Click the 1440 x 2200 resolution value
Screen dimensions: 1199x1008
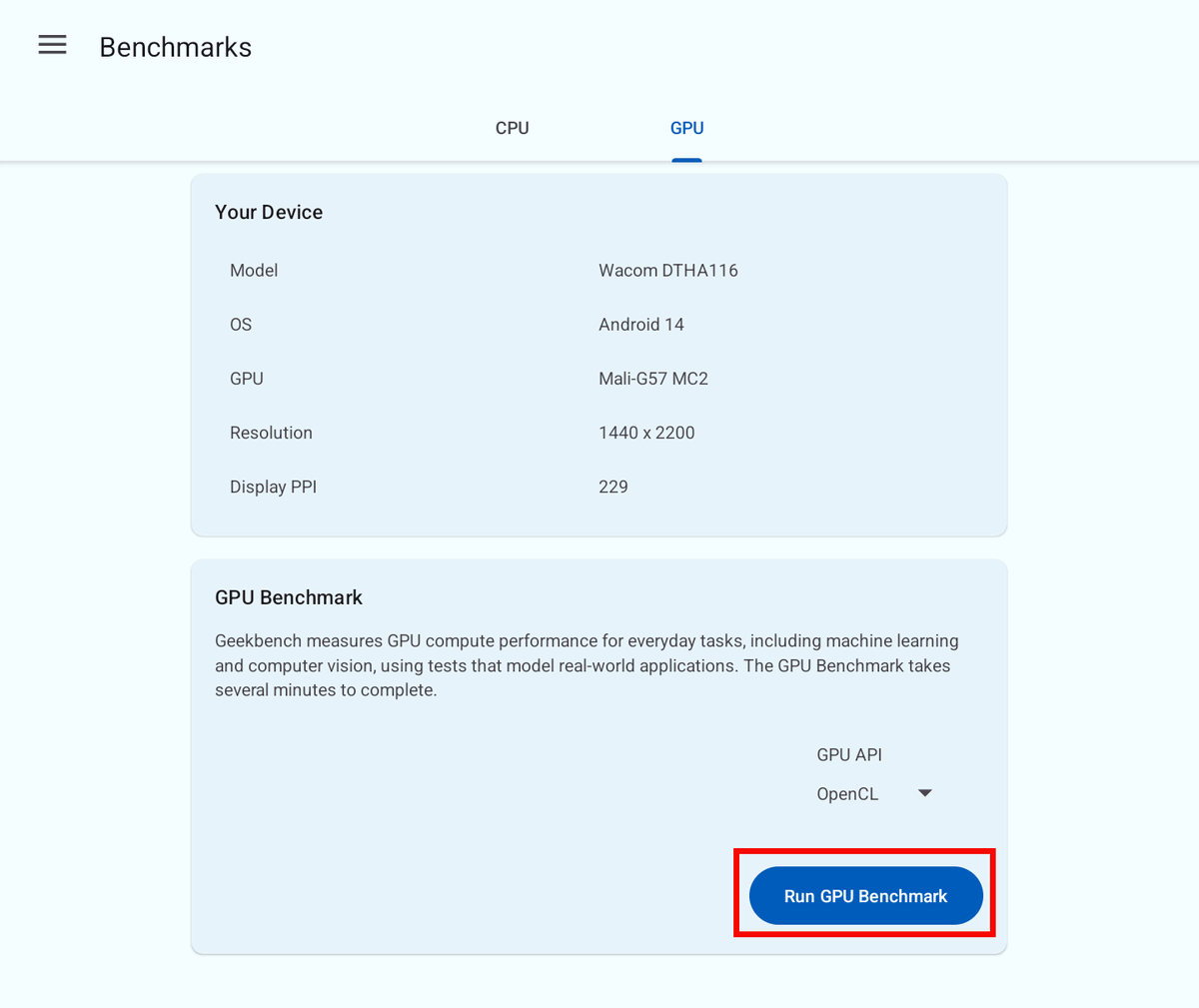tap(646, 433)
